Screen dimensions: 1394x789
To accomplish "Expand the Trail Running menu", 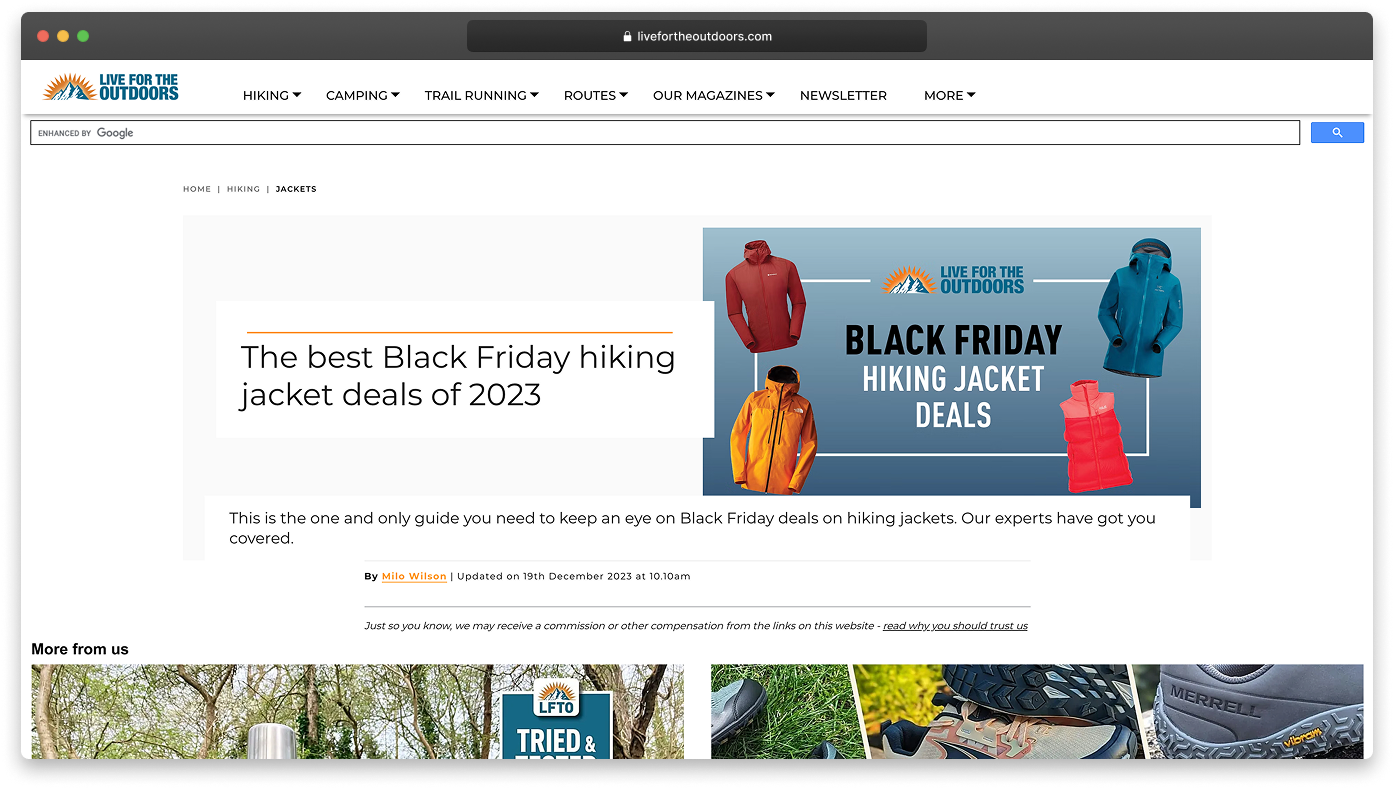I will click(x=481, y=96).
